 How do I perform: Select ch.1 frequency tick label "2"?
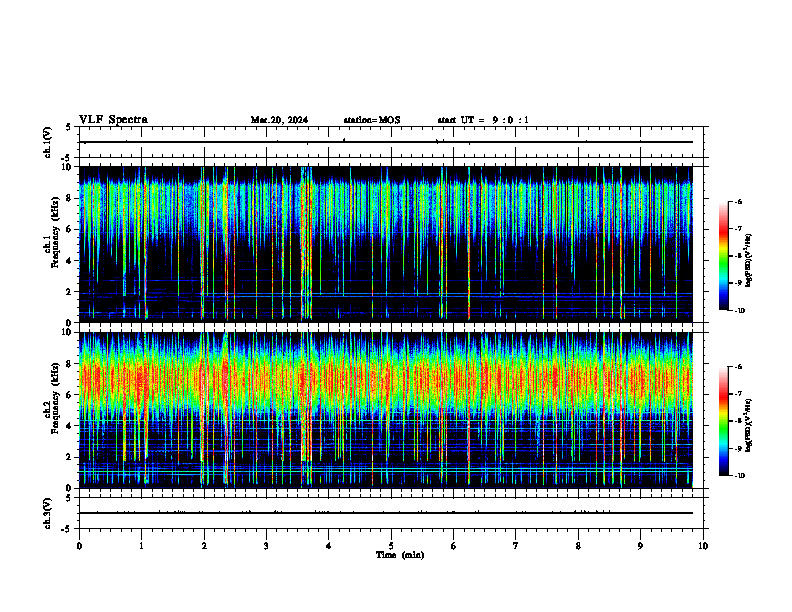70,292
